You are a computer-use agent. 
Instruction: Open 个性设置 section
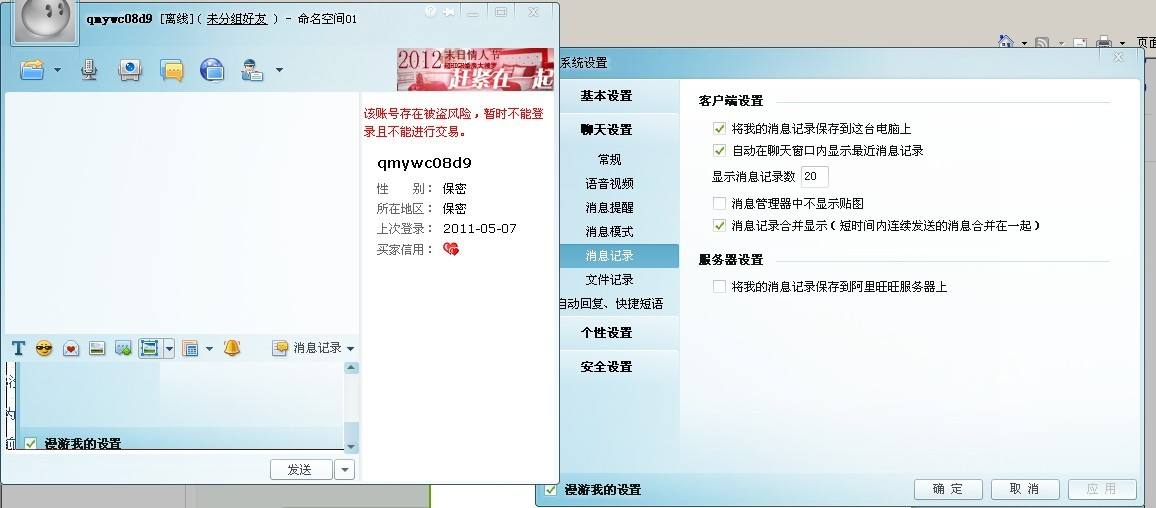point(606,333)
